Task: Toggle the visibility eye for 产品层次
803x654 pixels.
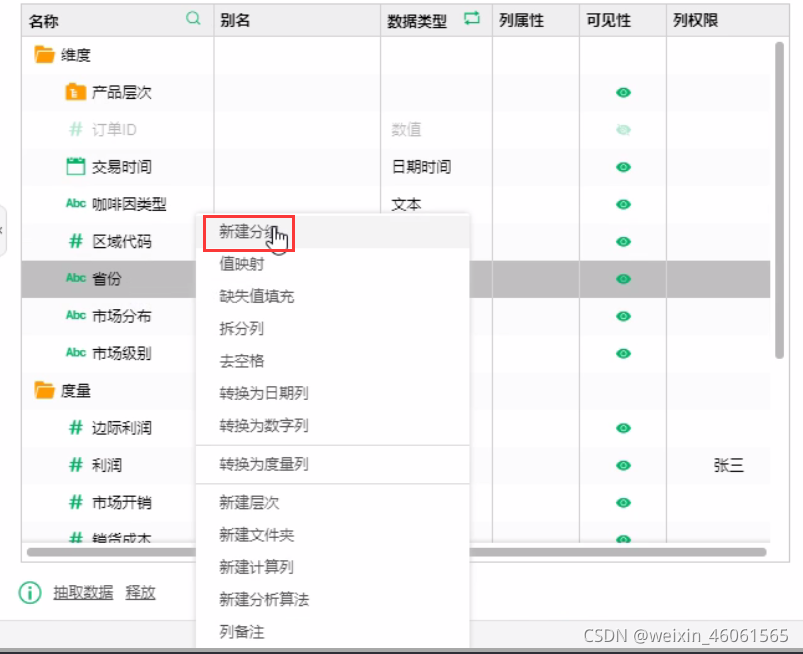Action: 621,91
